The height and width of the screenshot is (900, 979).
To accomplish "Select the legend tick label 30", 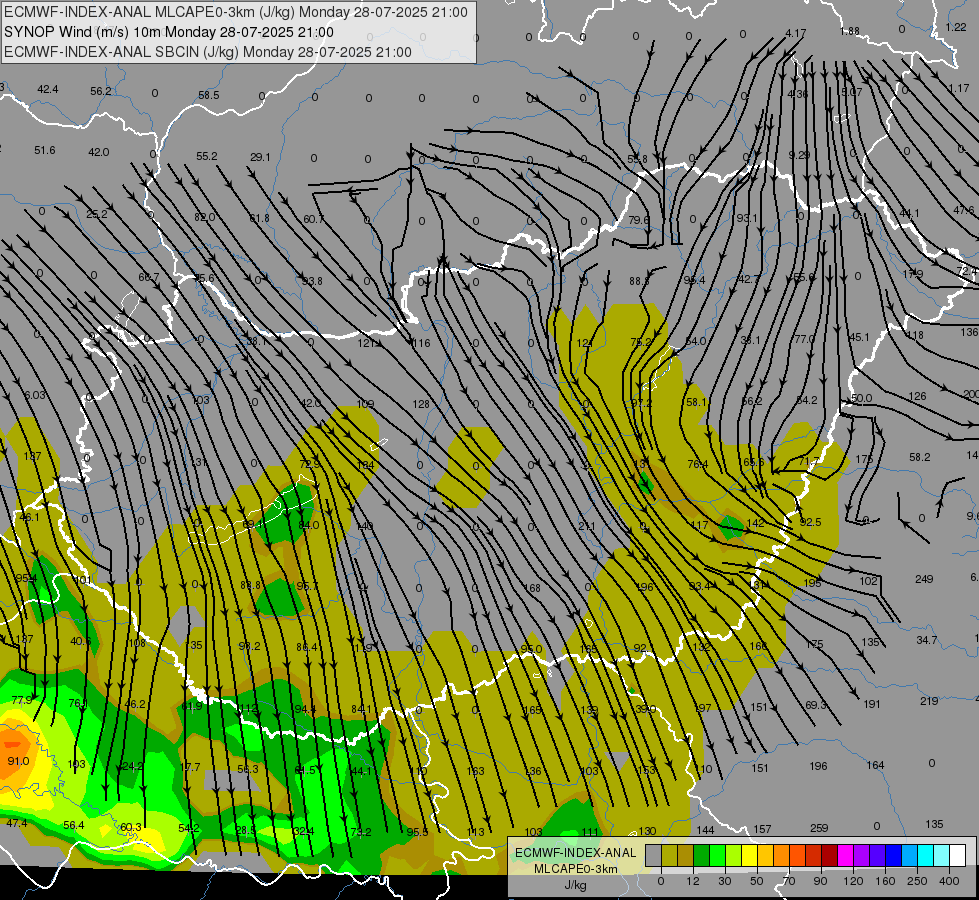I will pyautogui.click(x=724, y=881).
